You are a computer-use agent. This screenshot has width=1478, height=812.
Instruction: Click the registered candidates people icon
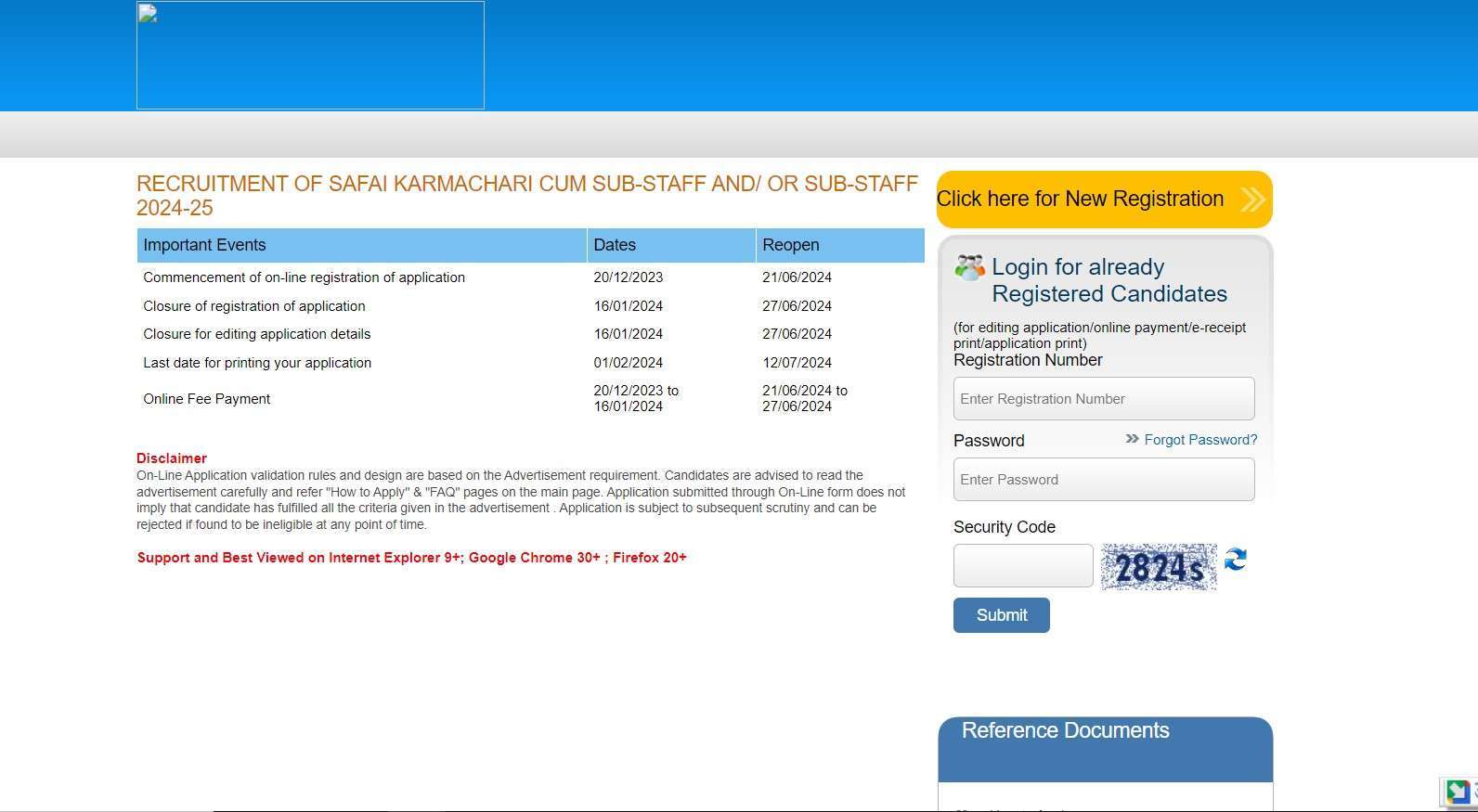click(969, 268)
